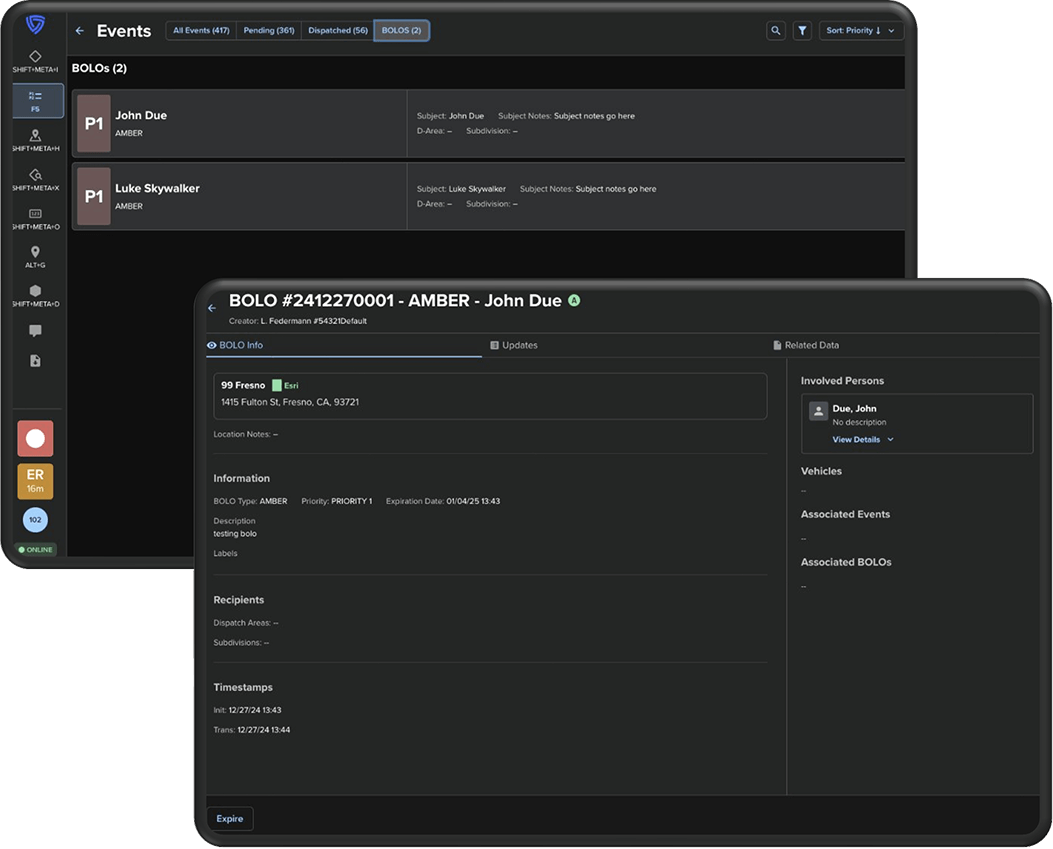Toggle the ONLINE status indicator

pos(35,549)
